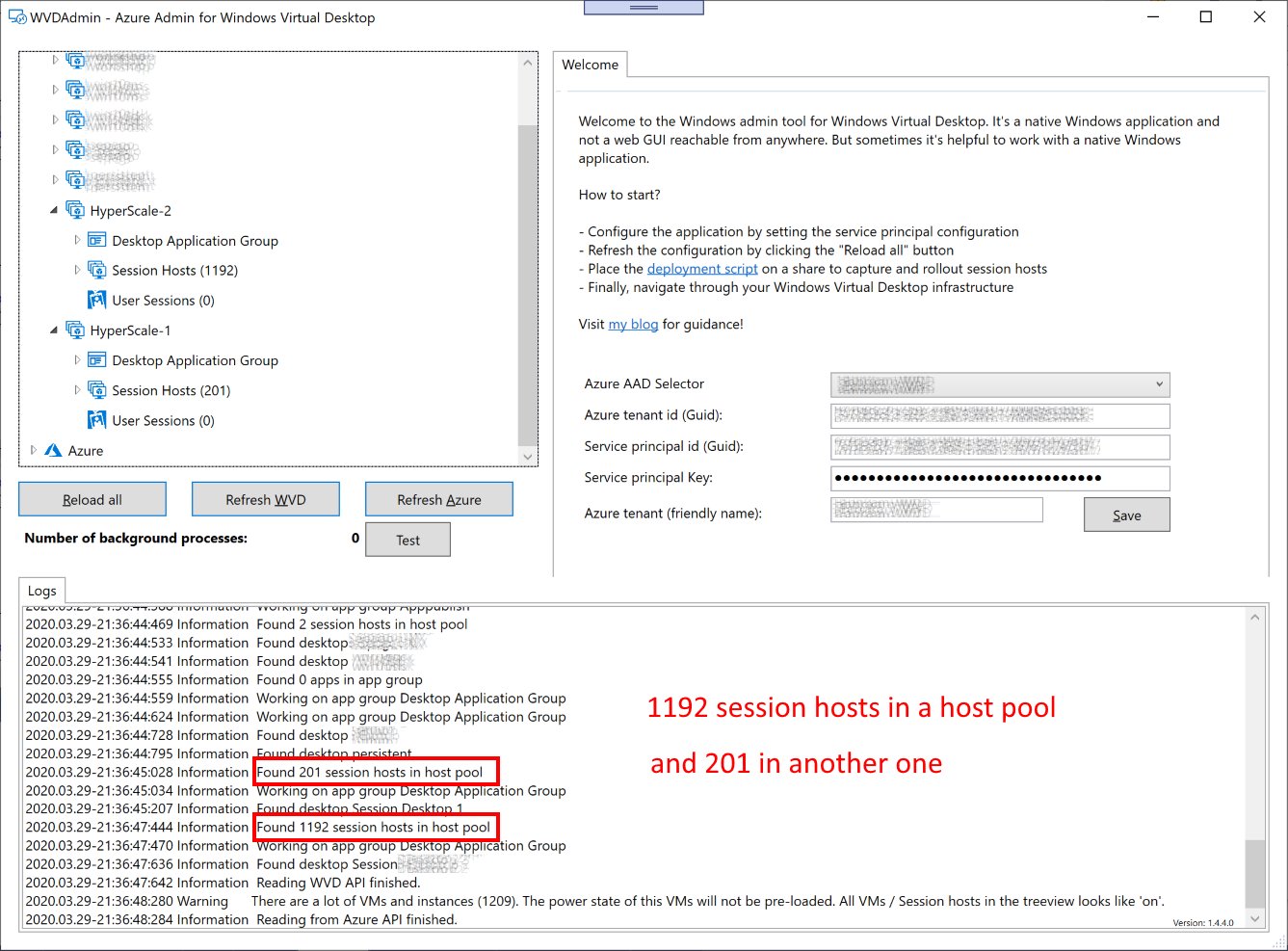Switch to the Welcome tab
Viewport: 1288px width, 951px height.
coord(590,65)
